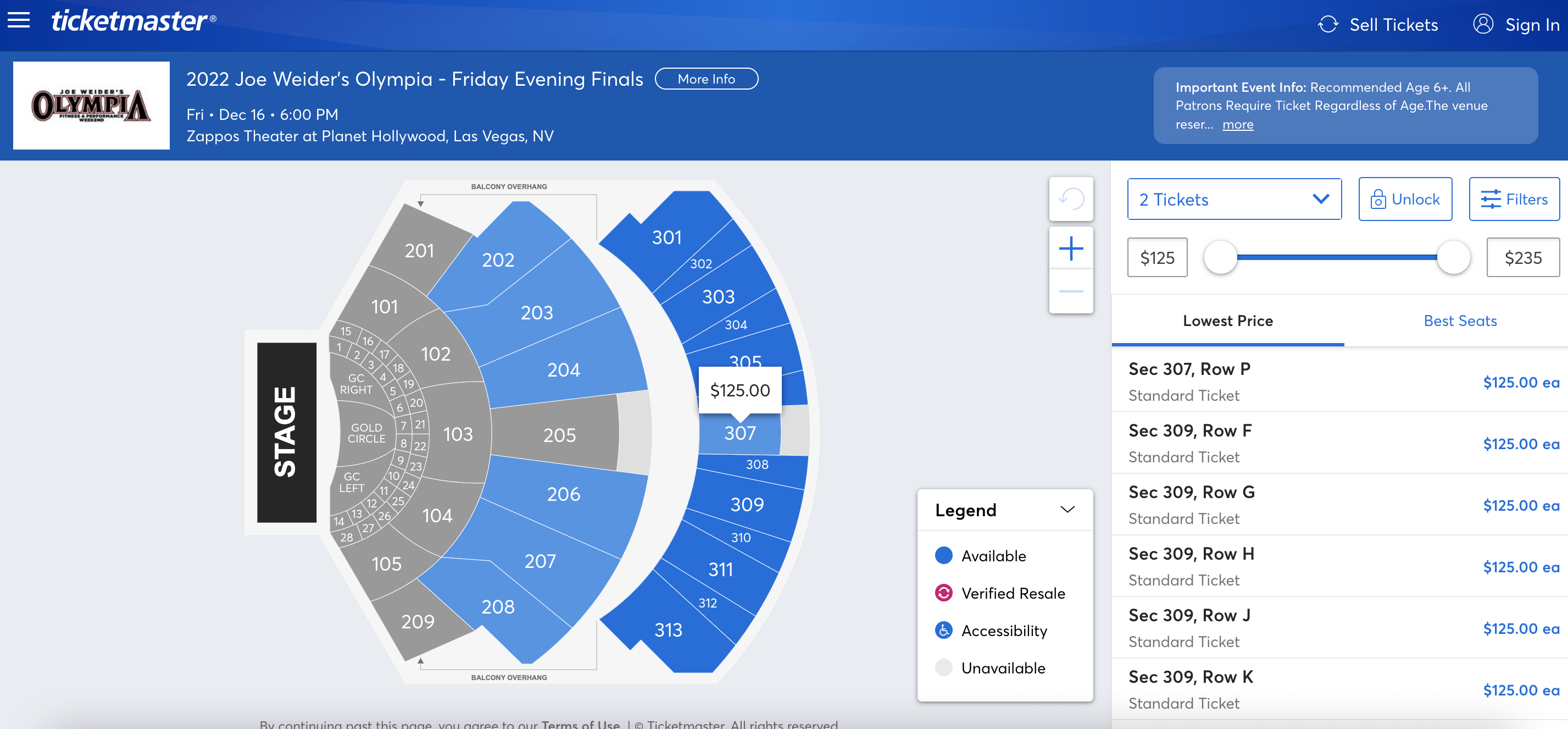Click the Available legend dot
1568x729 pixels.
pos(943,555)
